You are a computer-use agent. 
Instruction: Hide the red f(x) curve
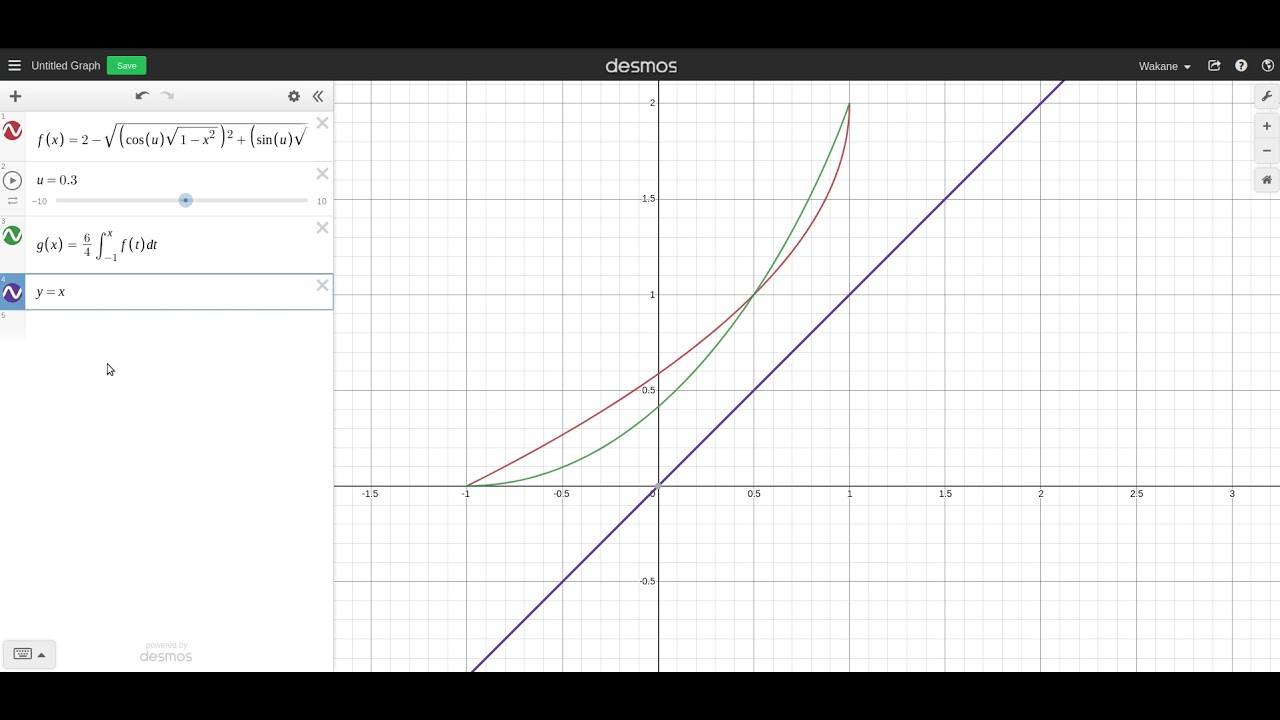[12, 131]
